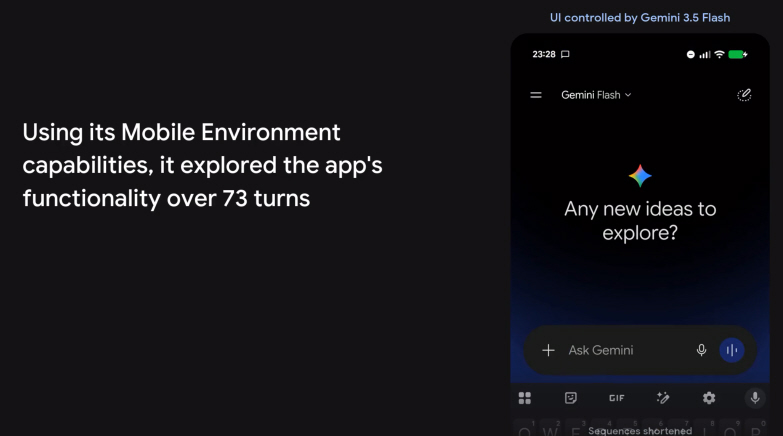Tap the microphone icon in the Ask Gemini bar

(701, 350)
